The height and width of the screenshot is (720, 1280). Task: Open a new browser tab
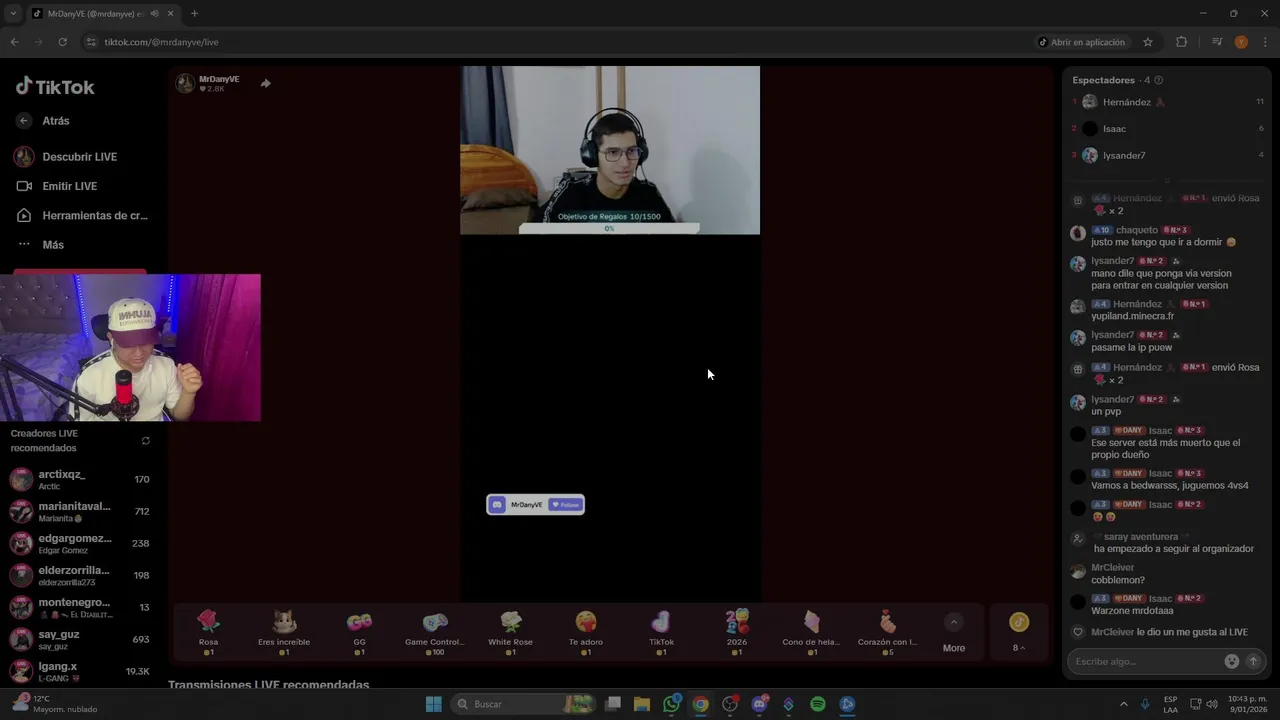click(x=194, y=13)
